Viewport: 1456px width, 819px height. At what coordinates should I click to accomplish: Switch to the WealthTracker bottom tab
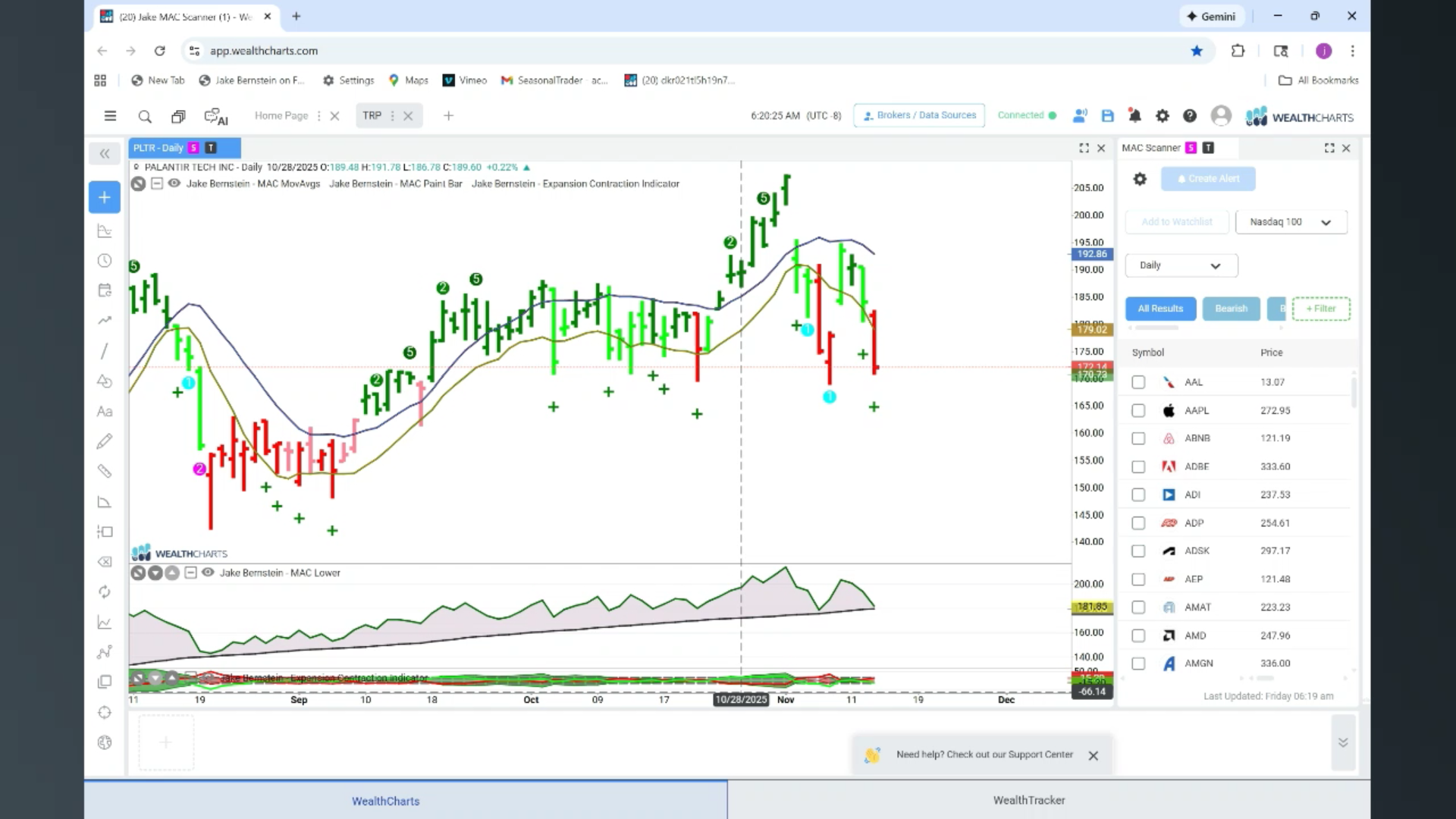coord(1029,800)
